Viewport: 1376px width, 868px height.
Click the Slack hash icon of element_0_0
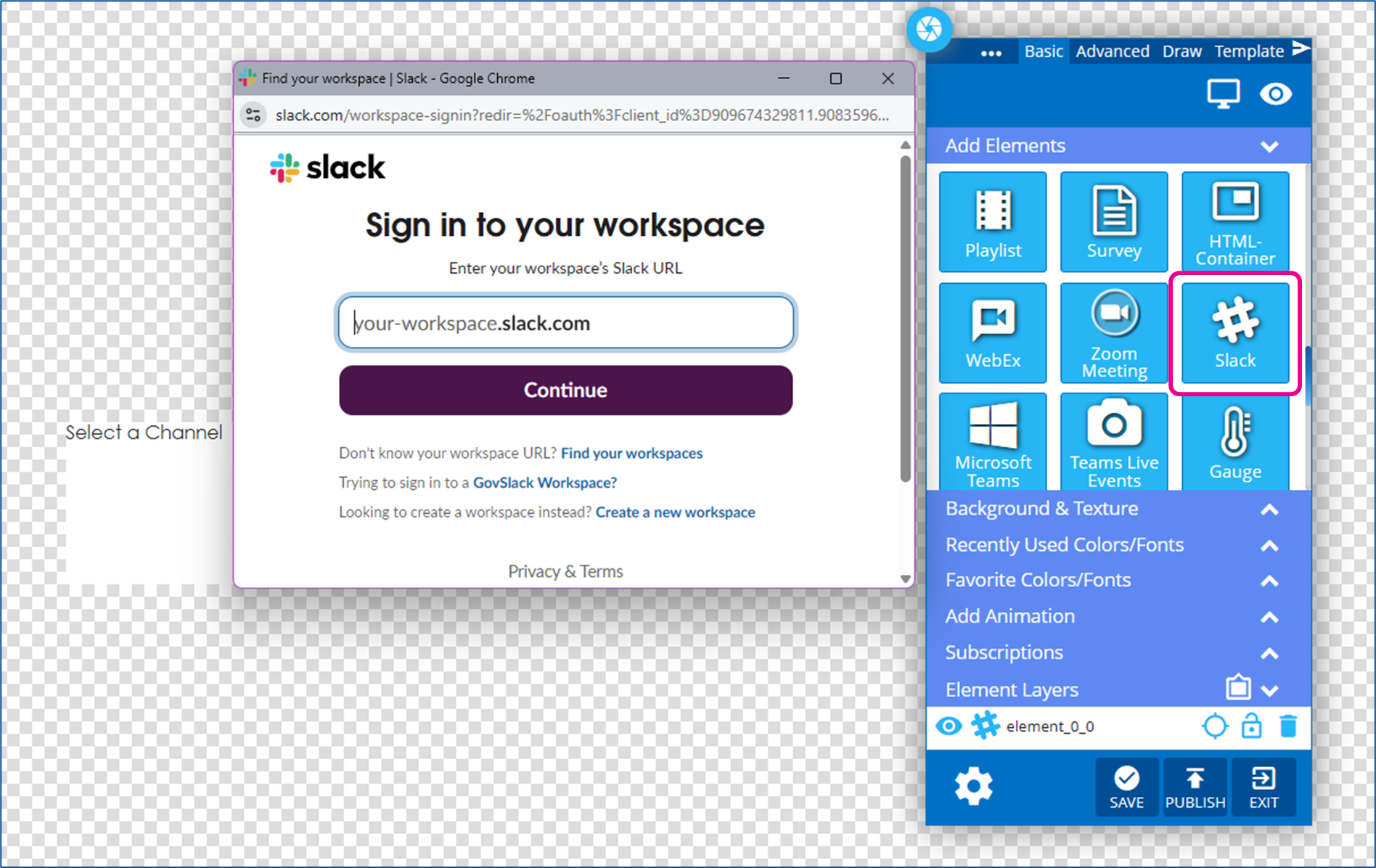click(985, 726)
